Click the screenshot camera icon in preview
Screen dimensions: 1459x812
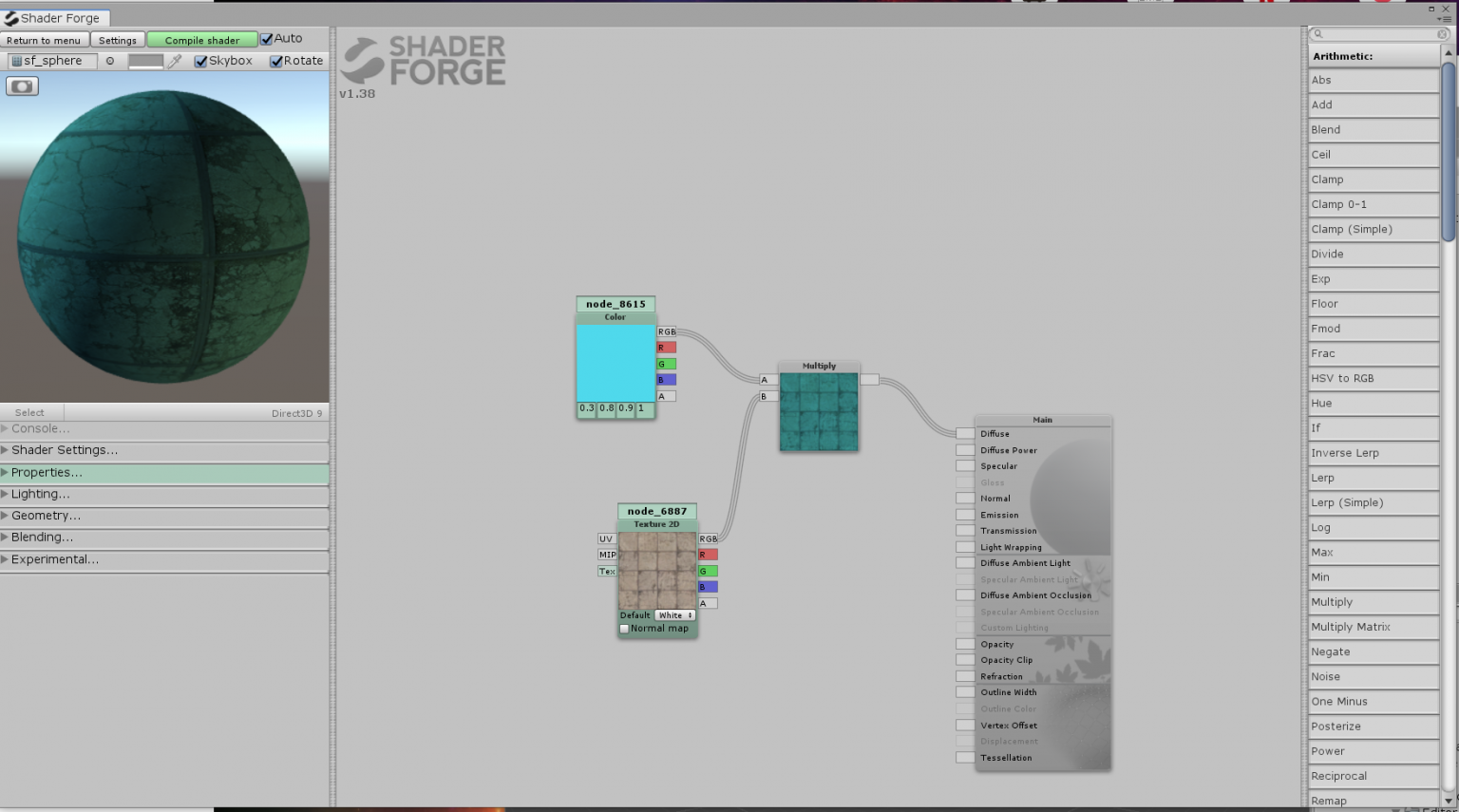pos(22,86)
